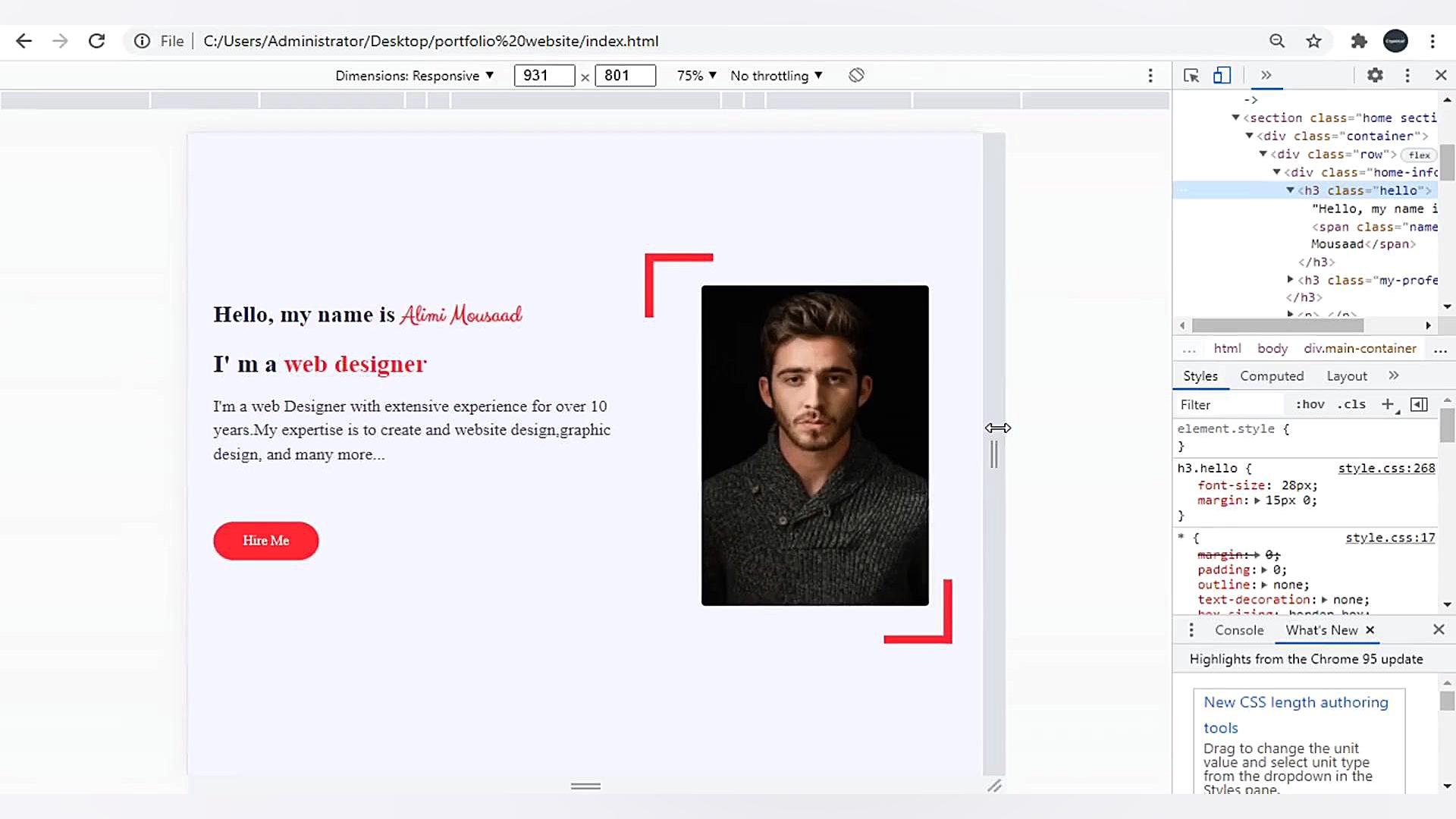Open style.css:17 source link
This screenshot has height=819, width=1456.
(x=1390, y=538)
